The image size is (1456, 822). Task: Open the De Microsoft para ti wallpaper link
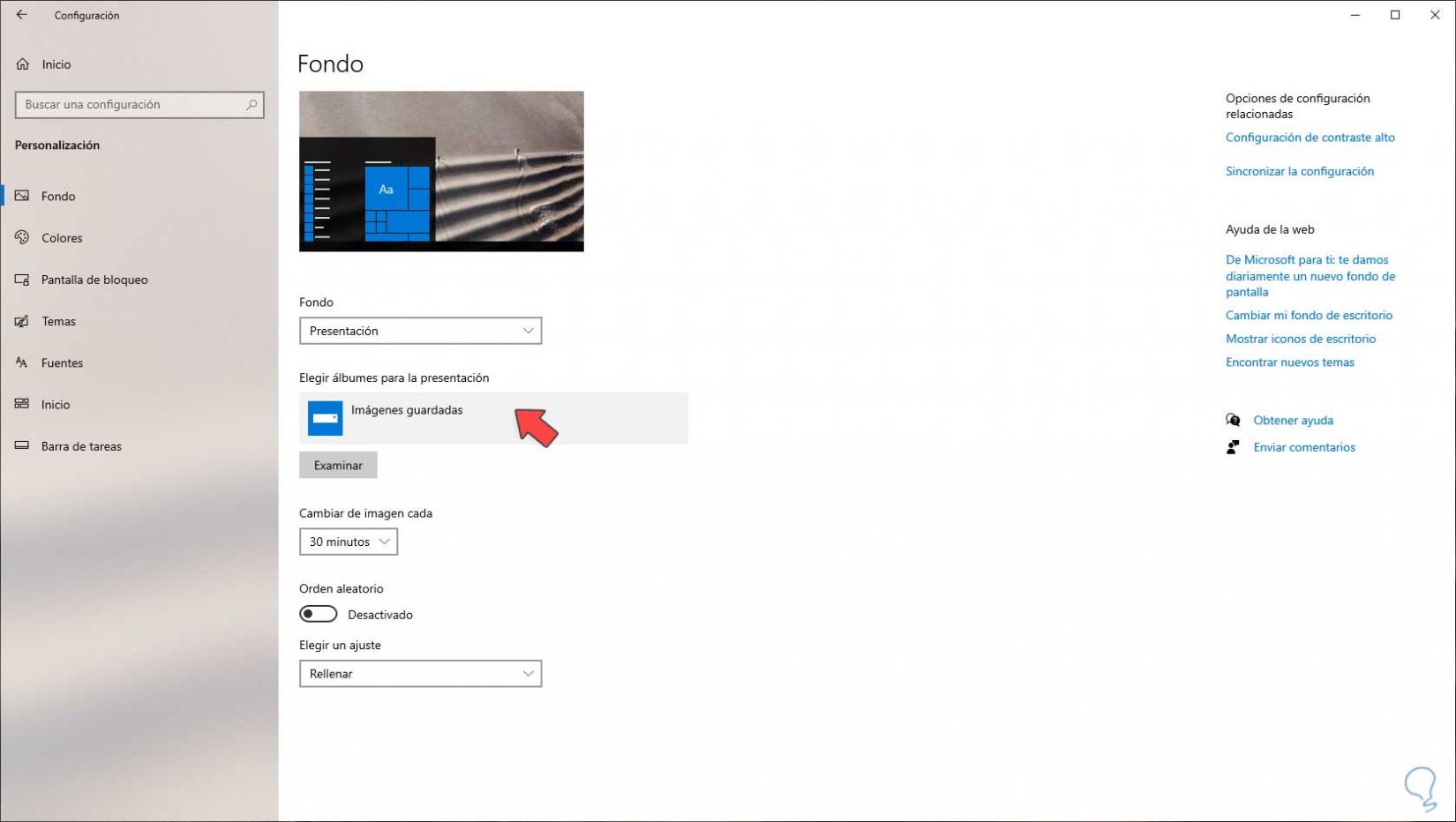pyautogui.click(x=1310, y=276)
